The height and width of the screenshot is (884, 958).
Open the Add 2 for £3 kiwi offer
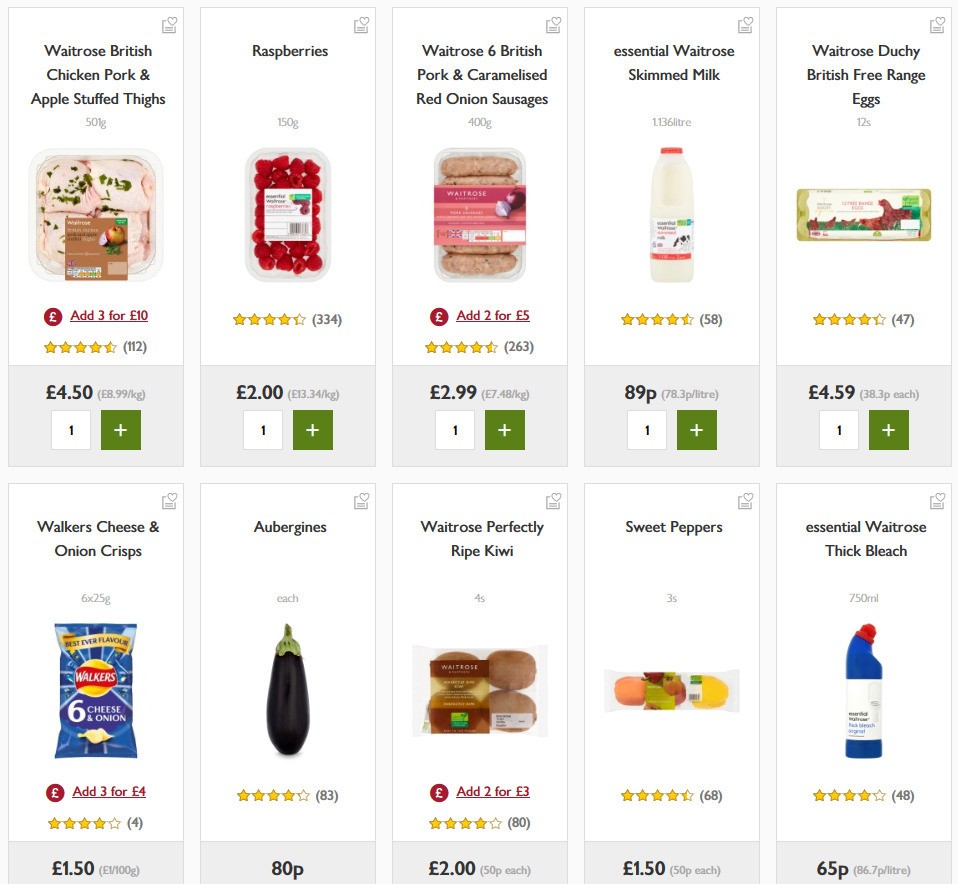point(492,791)
